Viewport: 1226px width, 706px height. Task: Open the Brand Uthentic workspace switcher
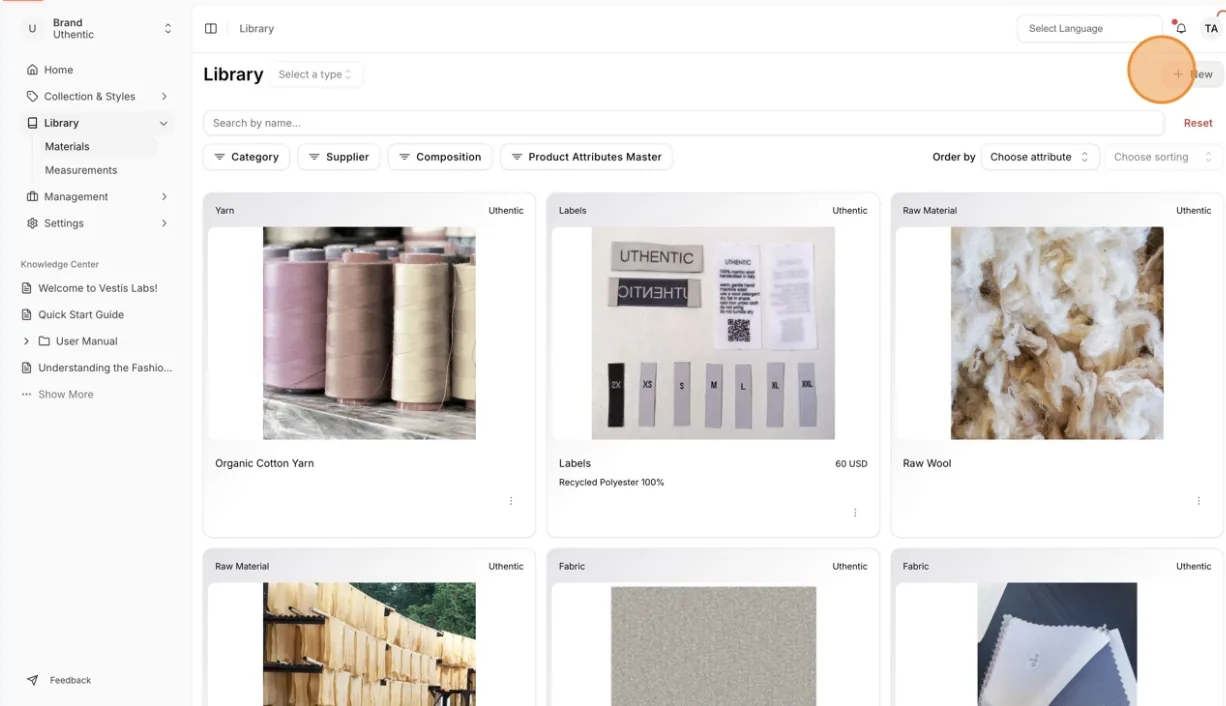pyautogui.click(x=97, y=29)
